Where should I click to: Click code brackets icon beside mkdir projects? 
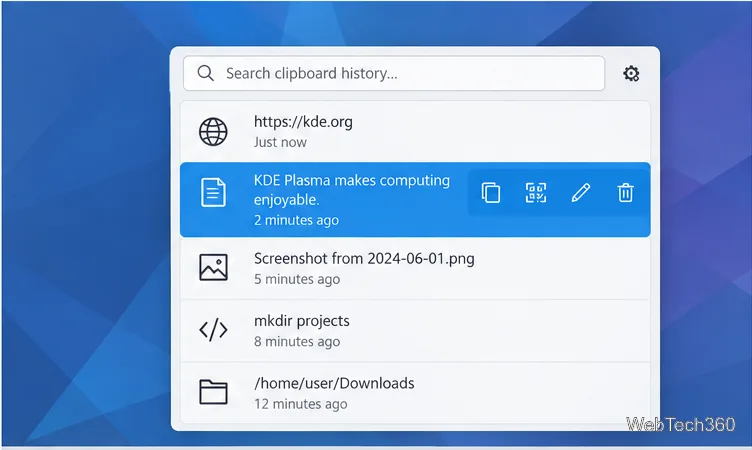pos(213,330)
